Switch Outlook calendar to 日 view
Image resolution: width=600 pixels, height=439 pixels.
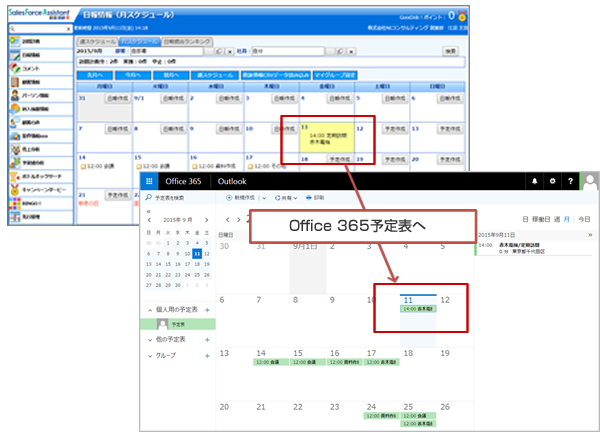525,219
